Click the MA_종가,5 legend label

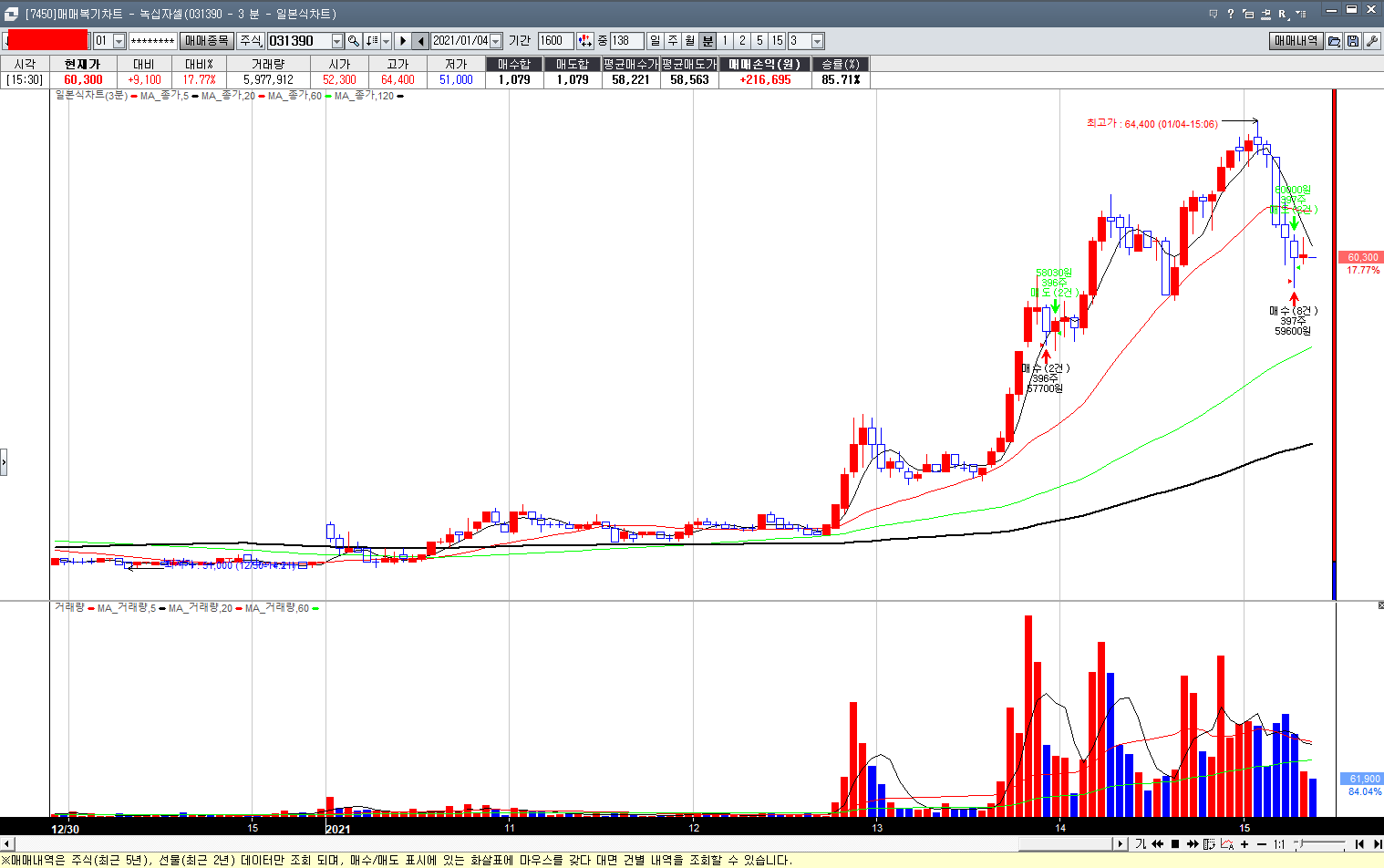pos(164,96)
